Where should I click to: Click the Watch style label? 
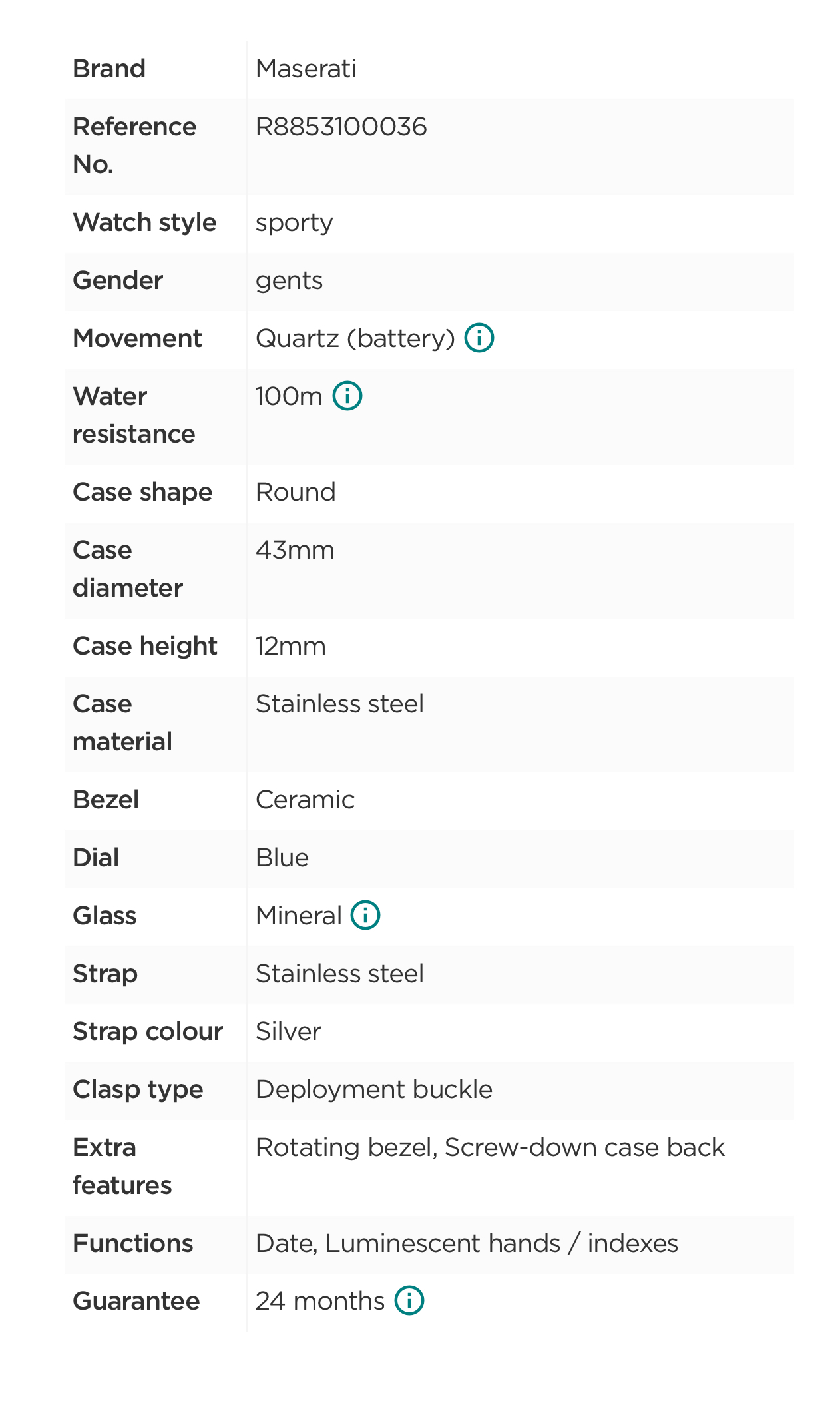(144, 222)
